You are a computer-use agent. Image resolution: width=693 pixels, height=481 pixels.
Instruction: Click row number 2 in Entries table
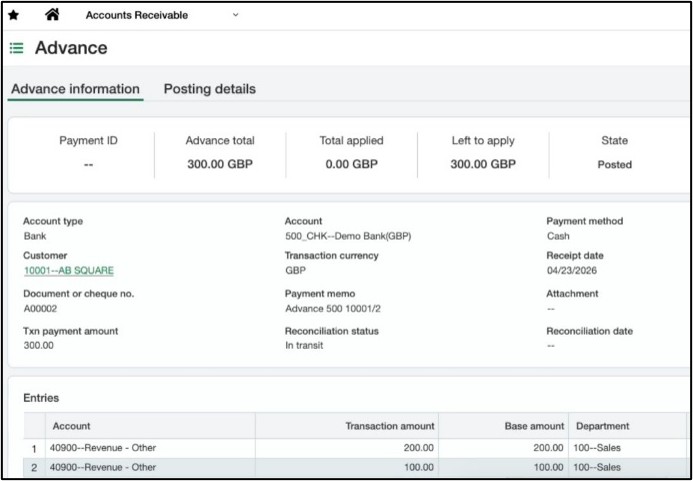coord(34,468)
